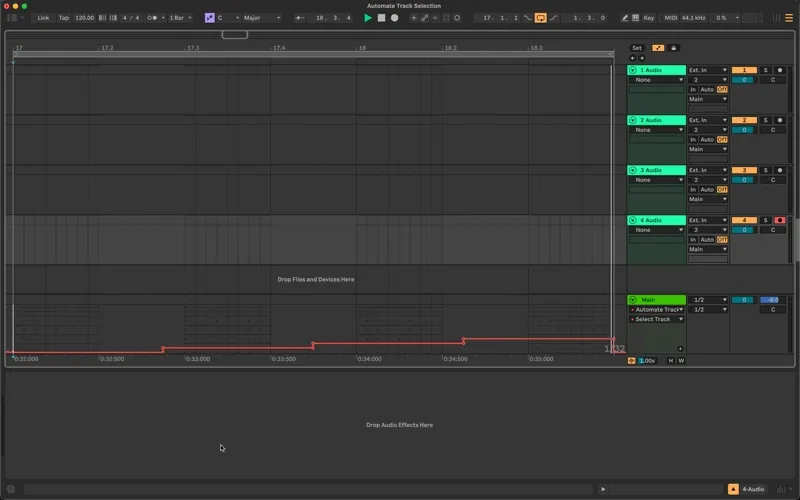The width and height of the screenshot is (800, 500).
Task: Click the warning triangle icon in status bar
Action: point(733,489)
